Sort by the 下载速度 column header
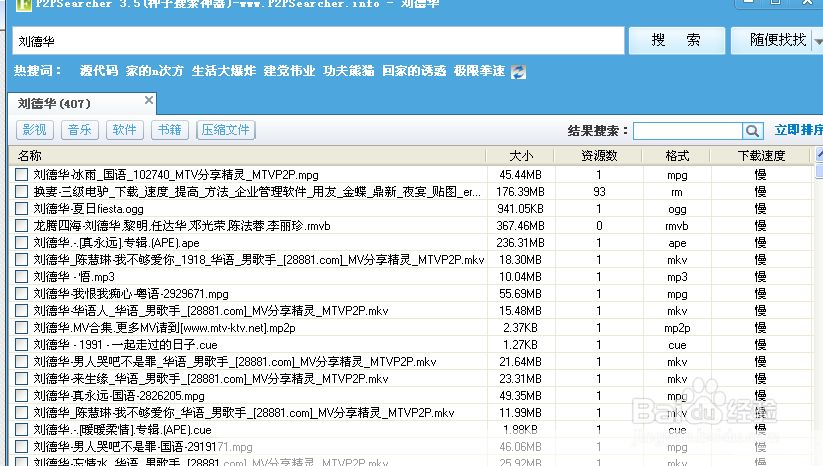 pyautogui.click(x=761, y=156)
